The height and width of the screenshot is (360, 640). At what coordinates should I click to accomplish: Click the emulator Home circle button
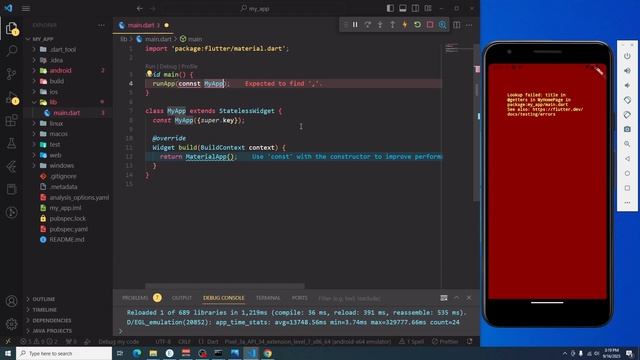(x=627, y=173)
